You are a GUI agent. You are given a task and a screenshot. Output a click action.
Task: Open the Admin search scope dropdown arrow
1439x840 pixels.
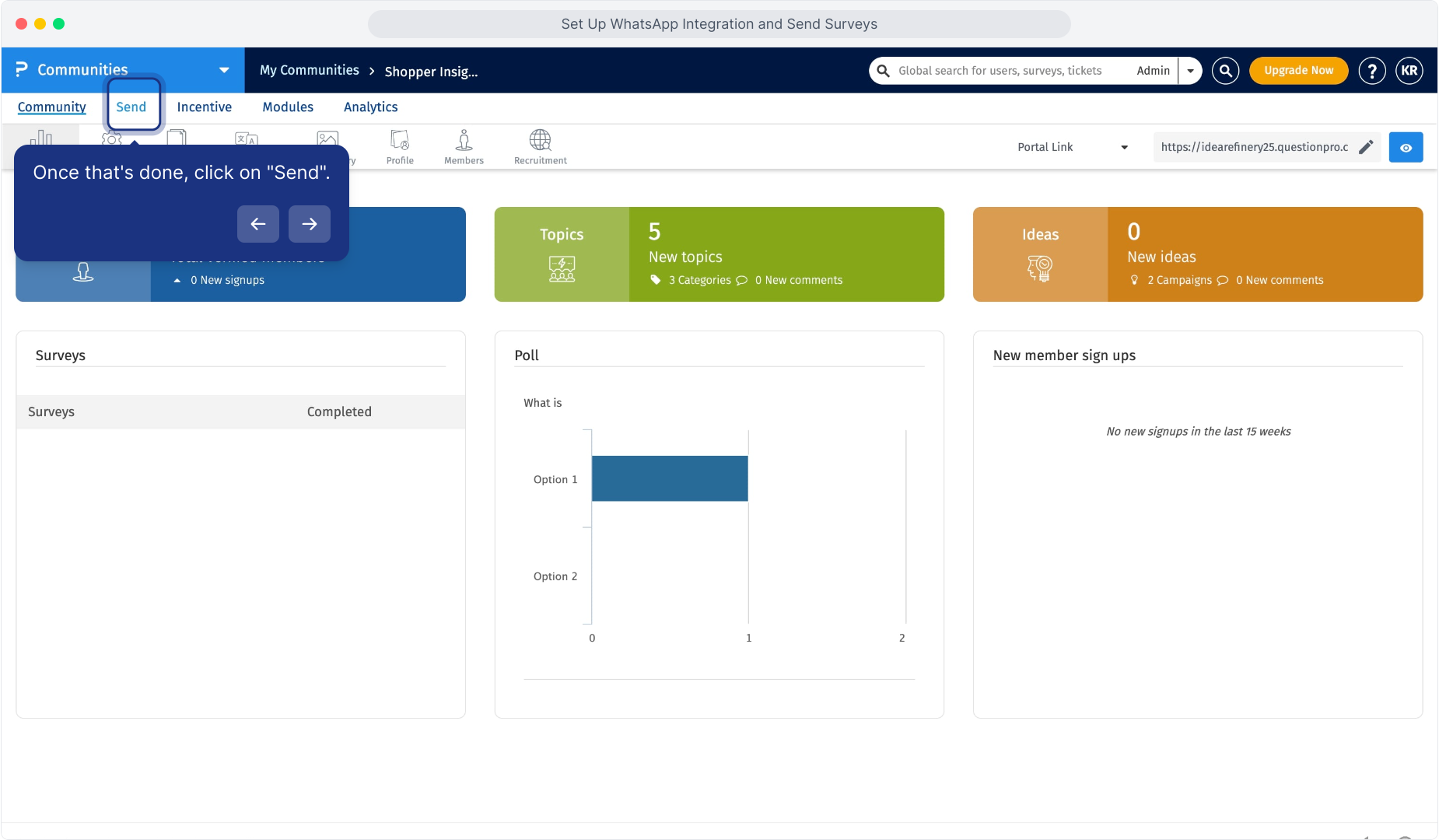click(1190, 71)
